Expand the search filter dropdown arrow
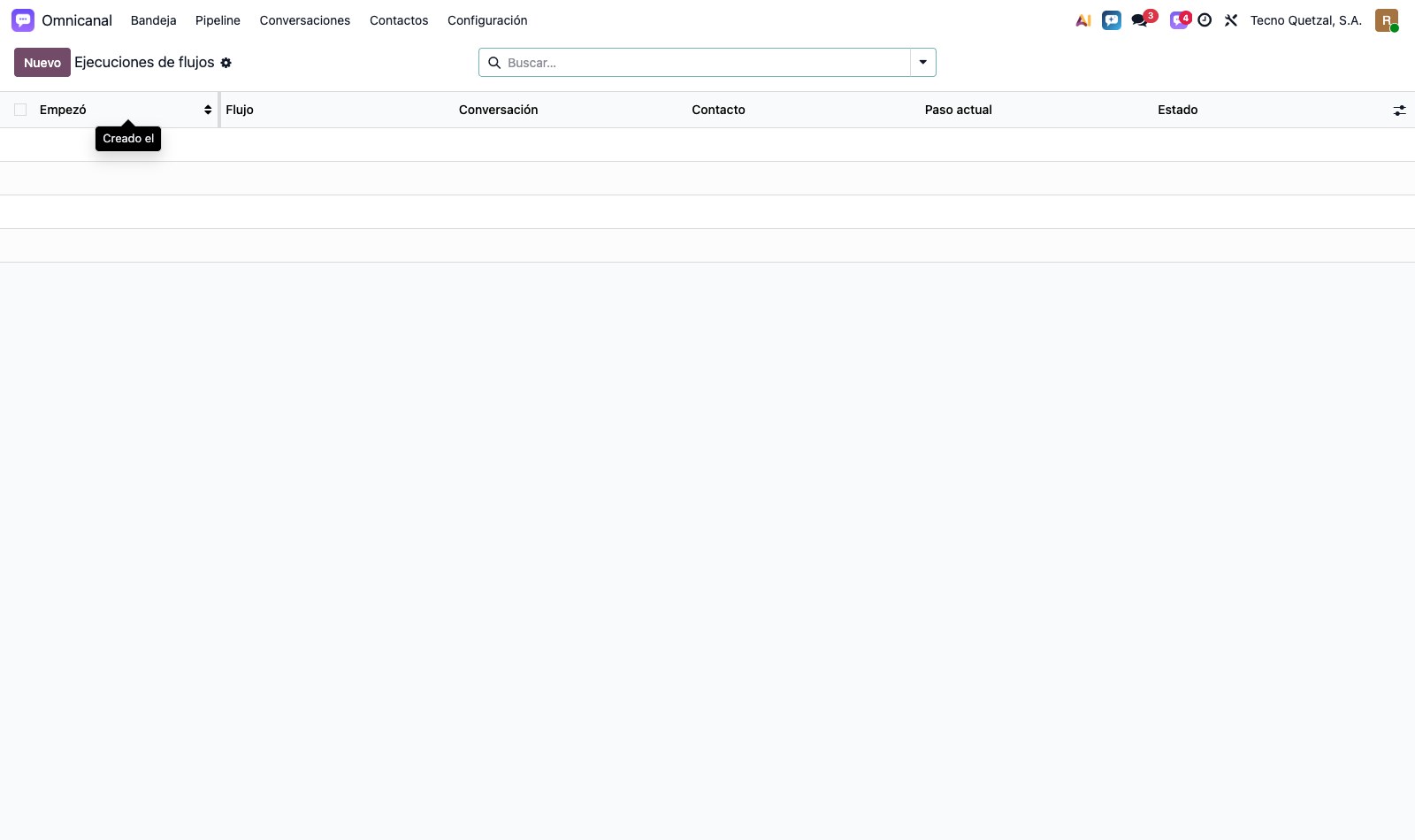Image resolution: width=1415 pixels, height=840 pixels. click(923, 63)
